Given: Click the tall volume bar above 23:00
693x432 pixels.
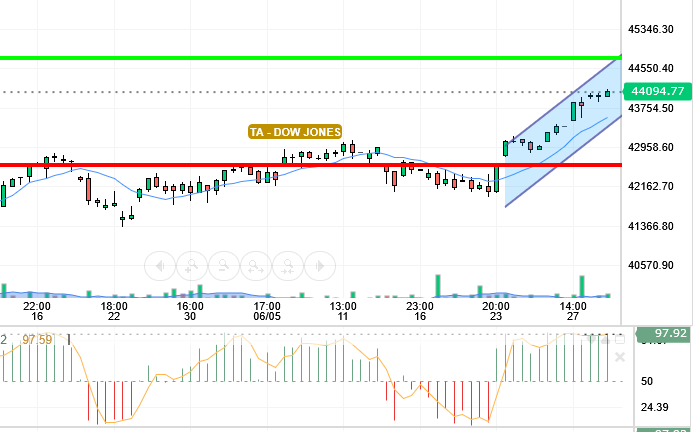Looking at the screenshot, I should (x=438, y=286).
